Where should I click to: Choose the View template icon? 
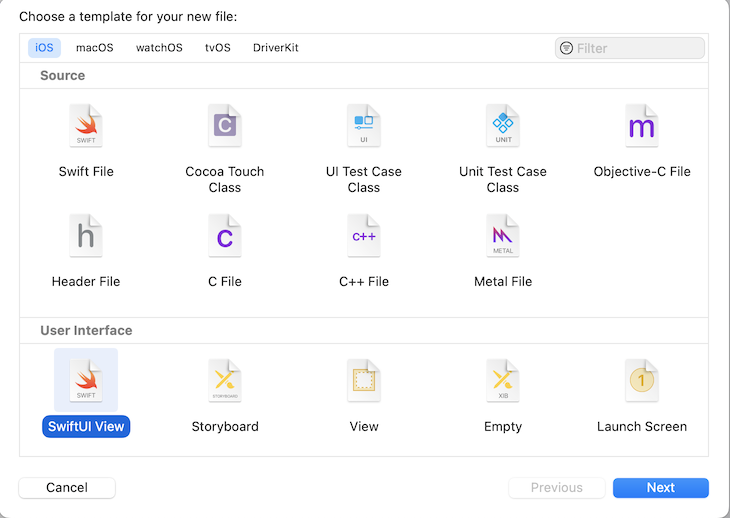pos(364,381)
